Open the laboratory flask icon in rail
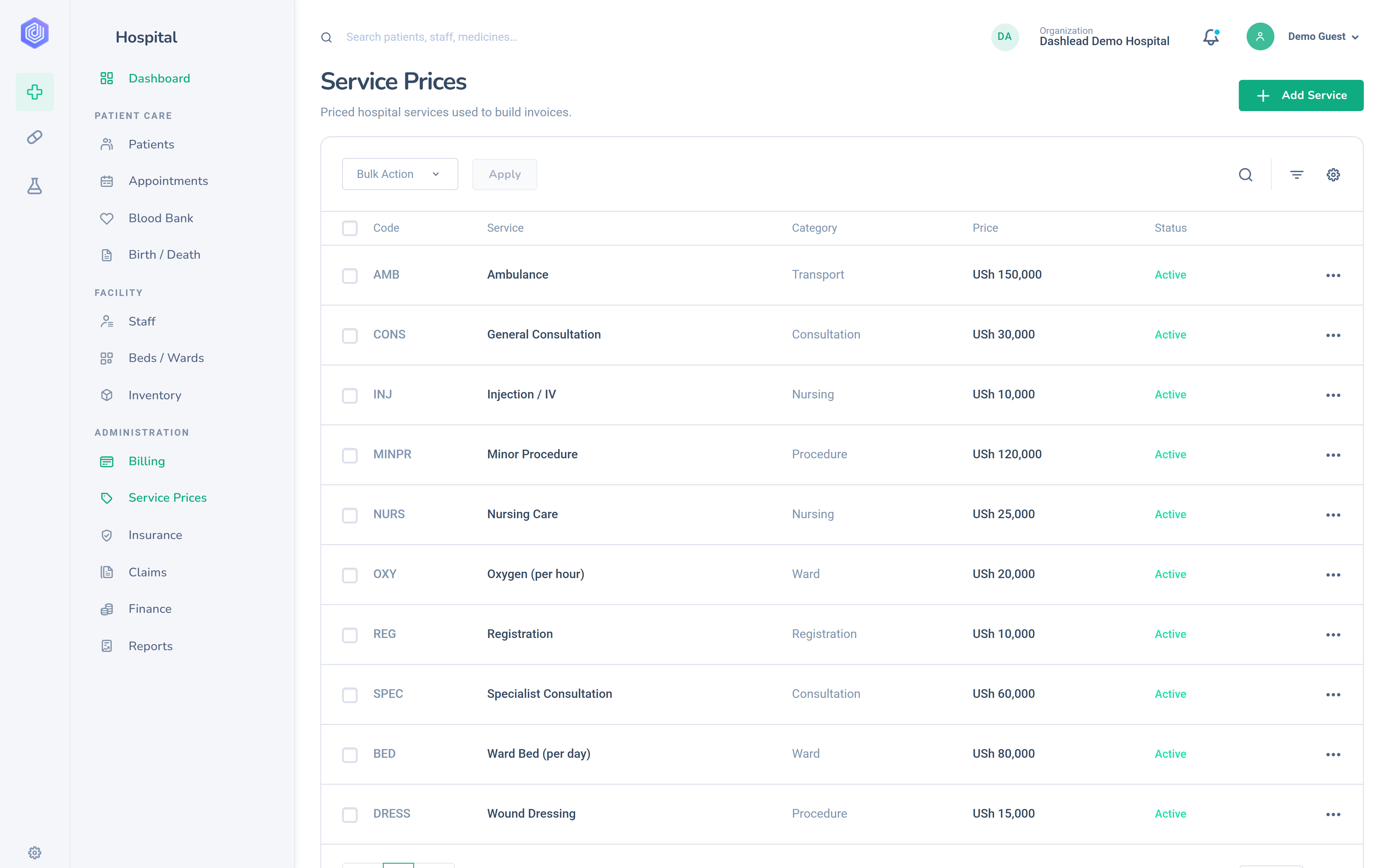The height and width of the screenshot is (868, 1389). click(x=34, y=185)
